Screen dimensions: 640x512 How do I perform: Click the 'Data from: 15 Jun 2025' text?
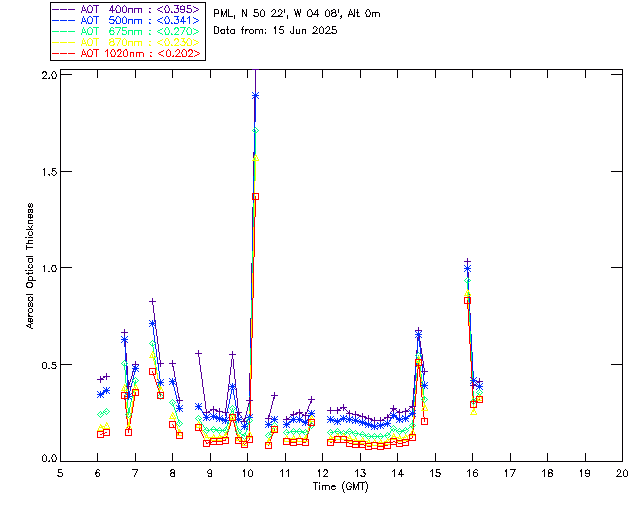(275, 31)
